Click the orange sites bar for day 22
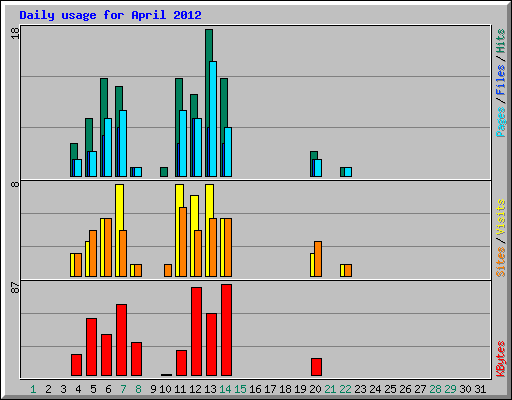The height and width of the screenshot is (400, 512). click(348, 270)
